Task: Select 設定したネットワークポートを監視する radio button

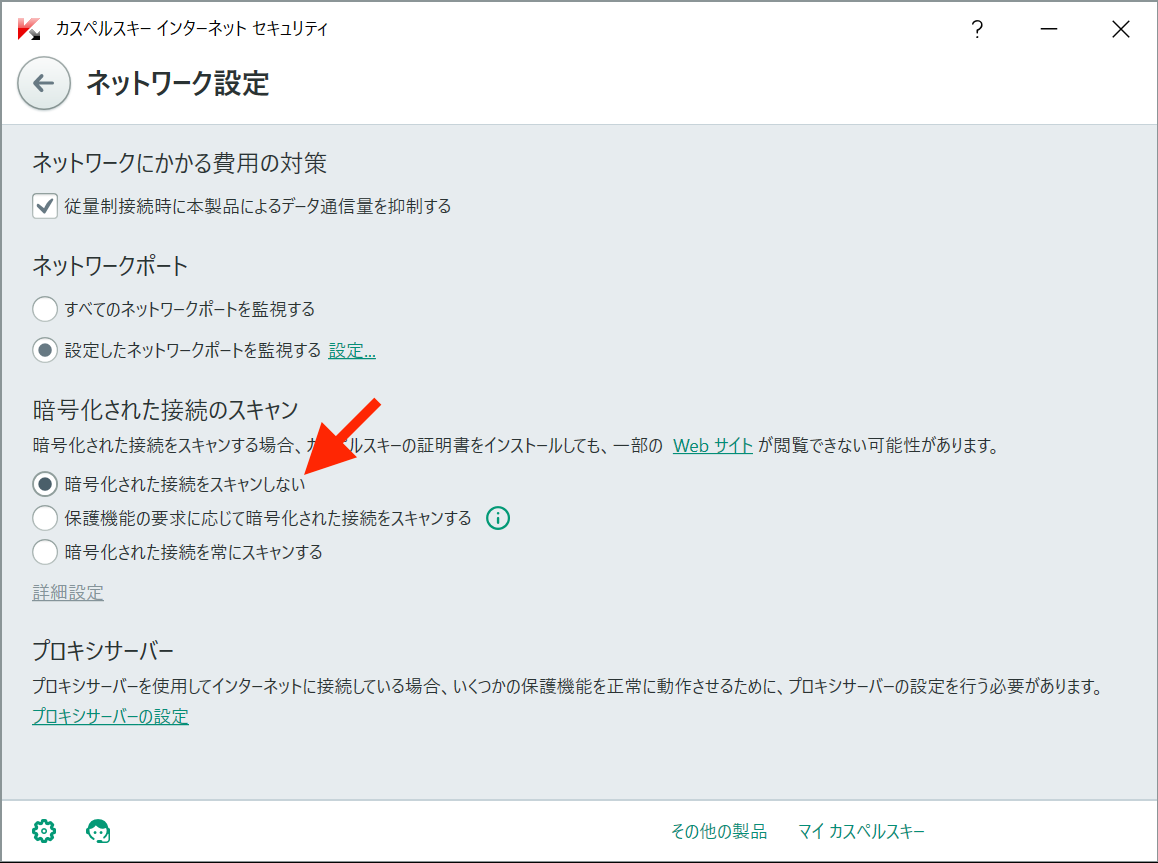Action: [45, 350]
